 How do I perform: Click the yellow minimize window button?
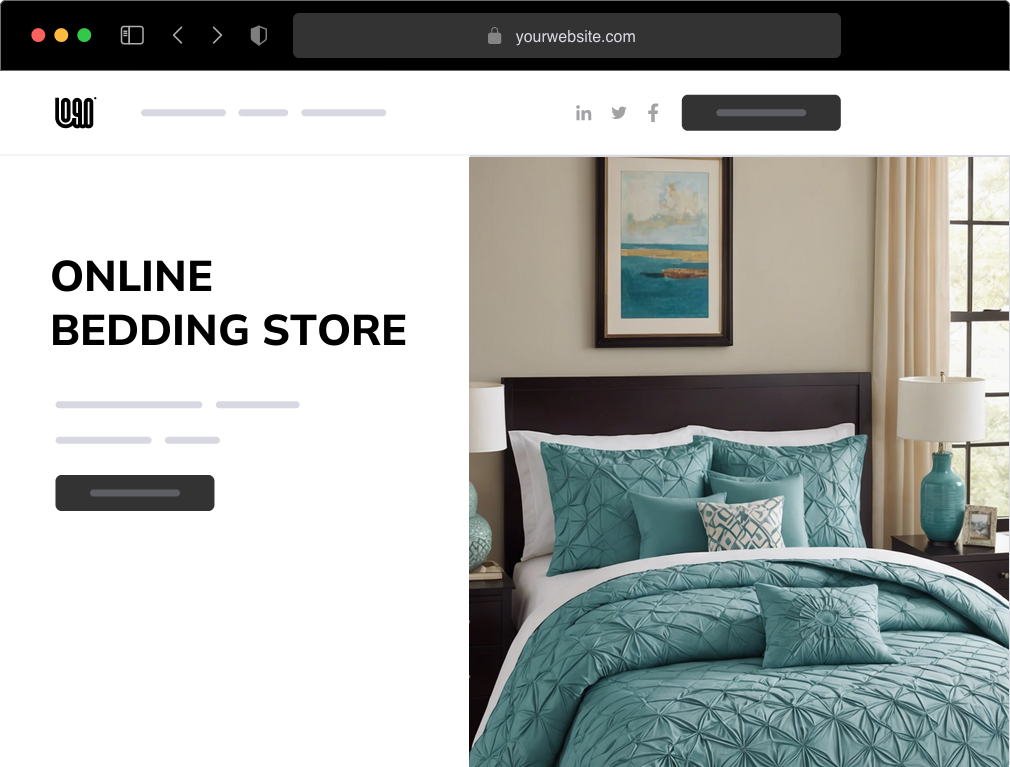tap(61, 35)
